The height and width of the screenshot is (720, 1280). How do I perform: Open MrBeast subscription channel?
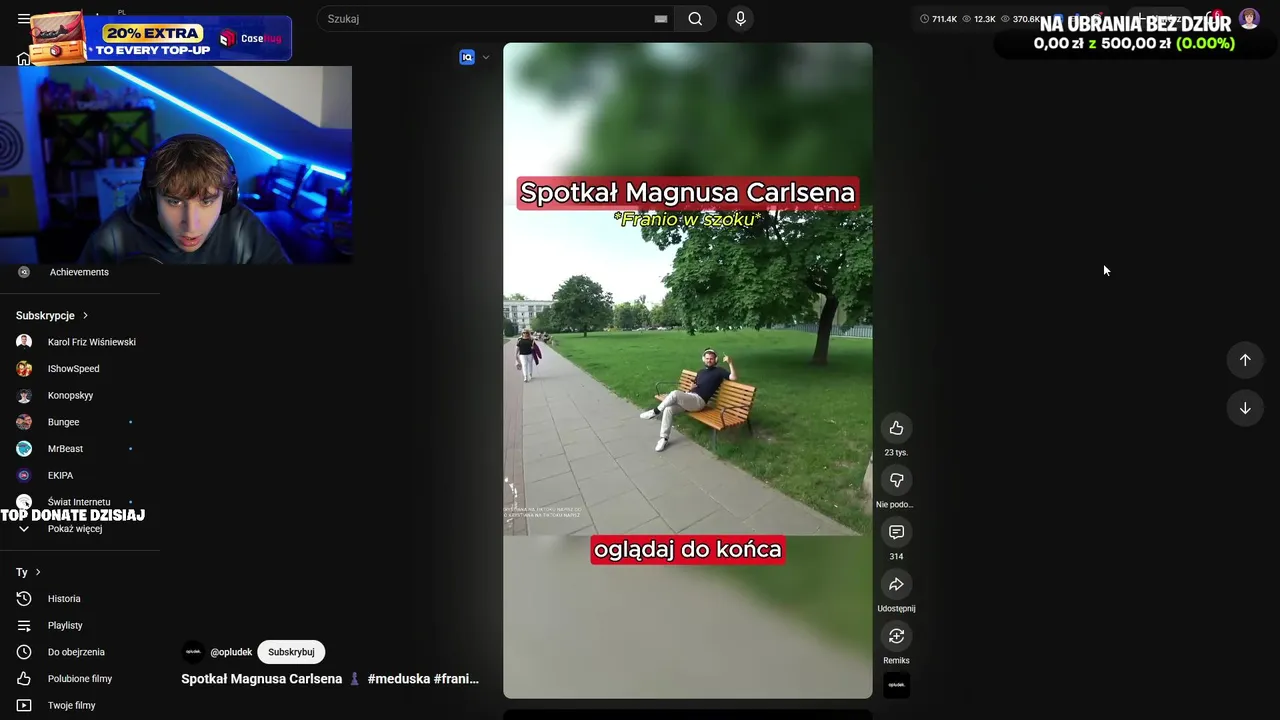[80, 449]
